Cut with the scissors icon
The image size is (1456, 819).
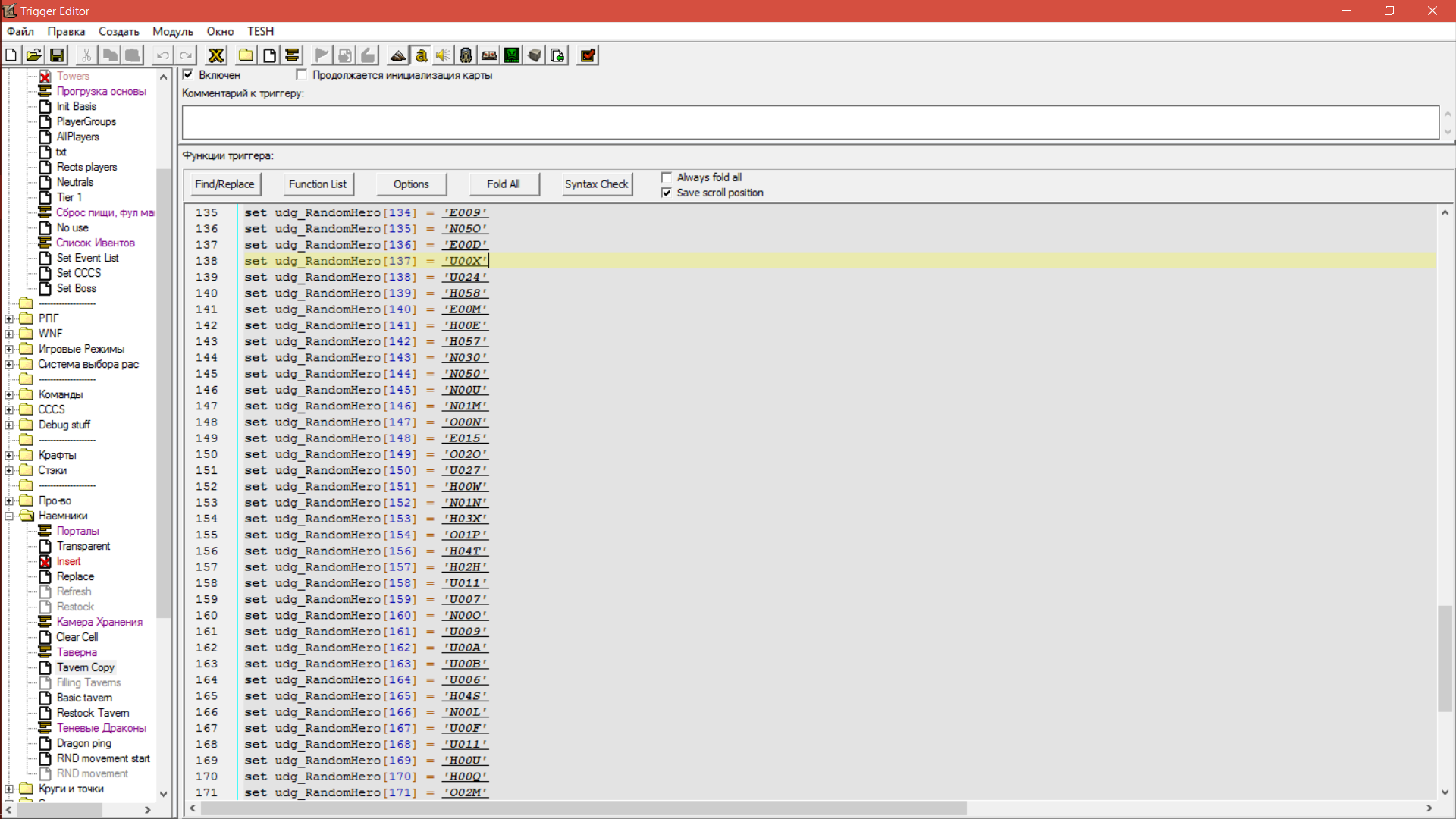(86, 55)
